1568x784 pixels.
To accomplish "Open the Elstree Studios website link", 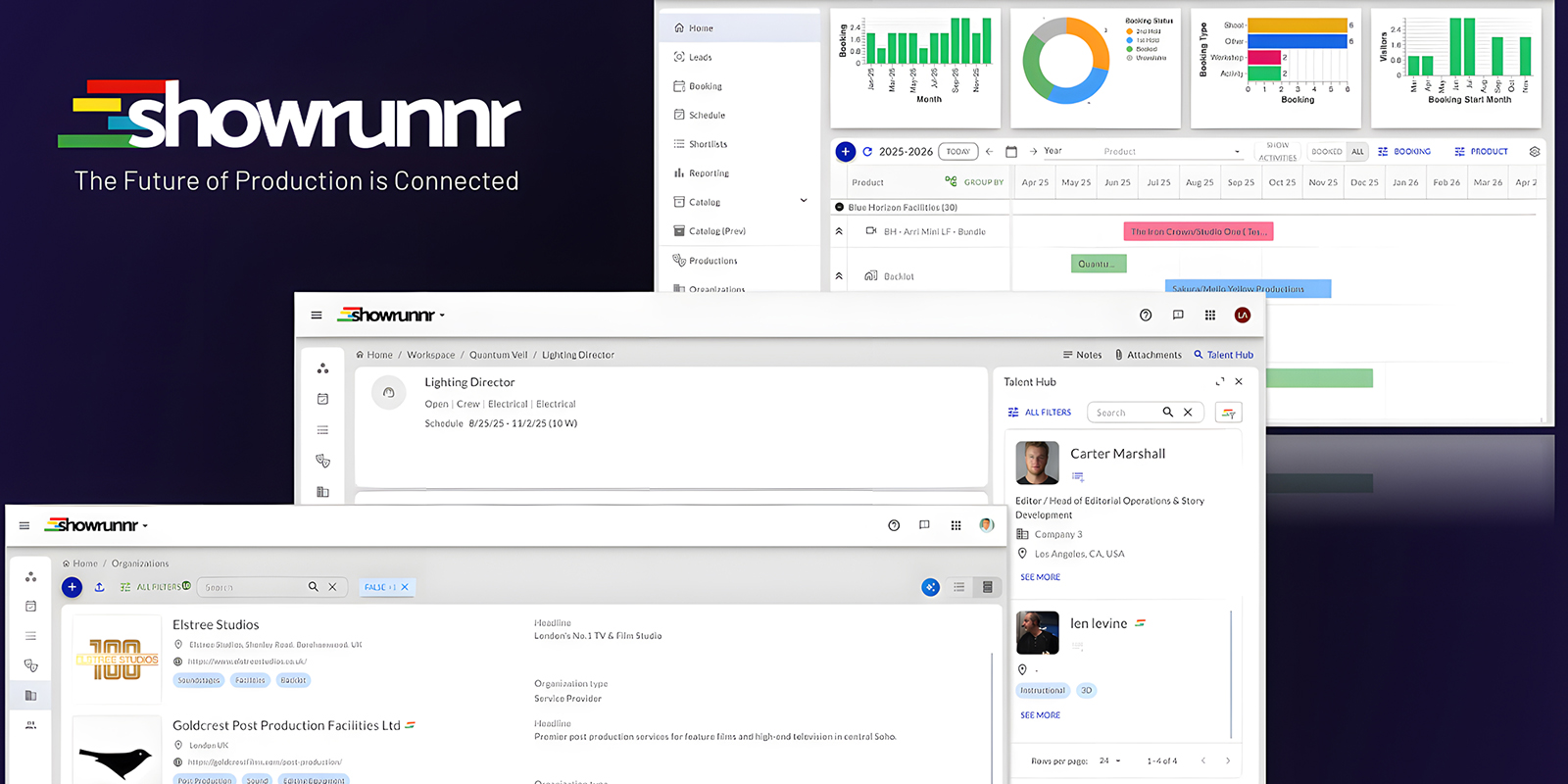I will (x=247, y=661).
